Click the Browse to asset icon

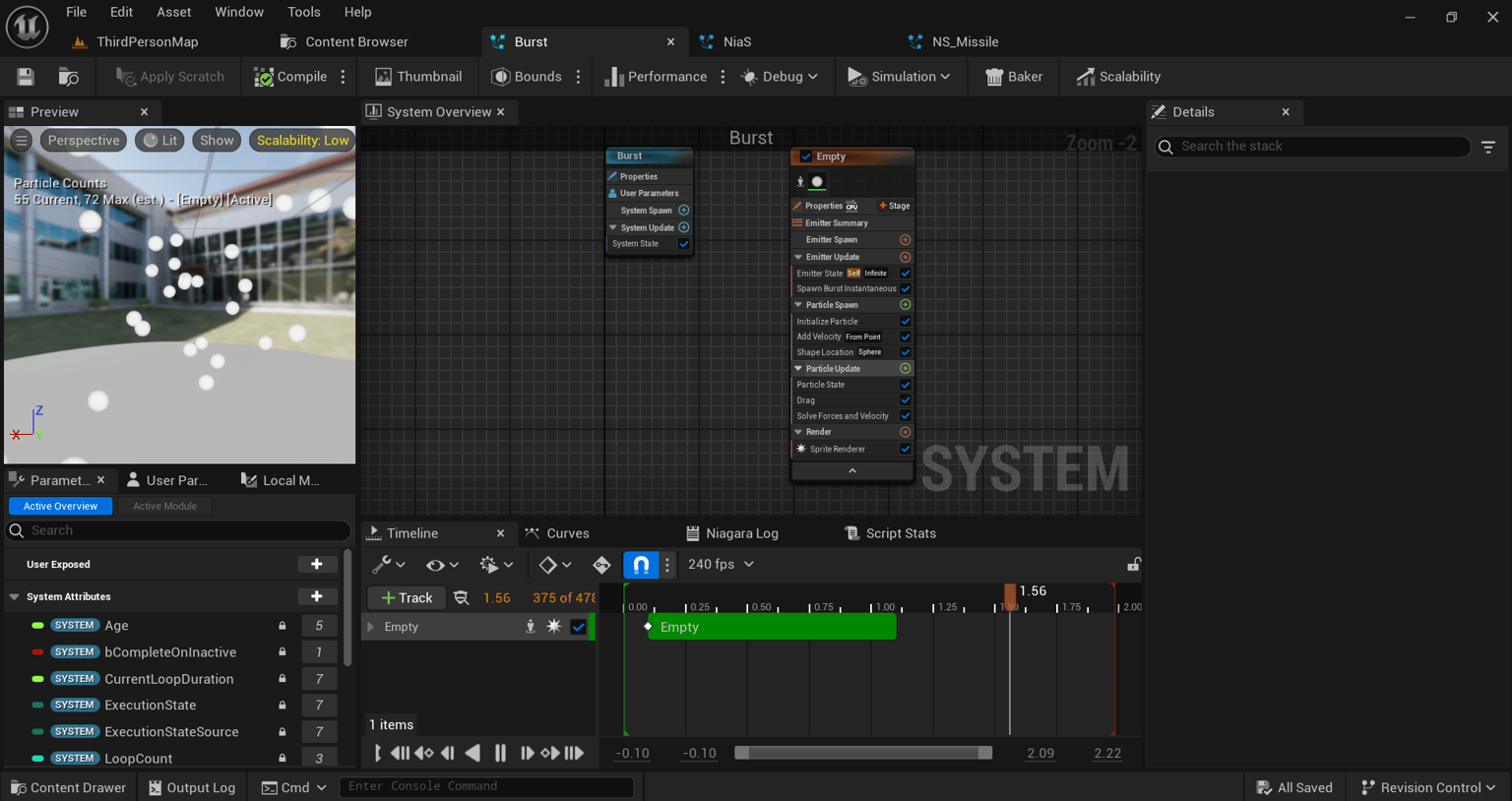tap(69, 77)
